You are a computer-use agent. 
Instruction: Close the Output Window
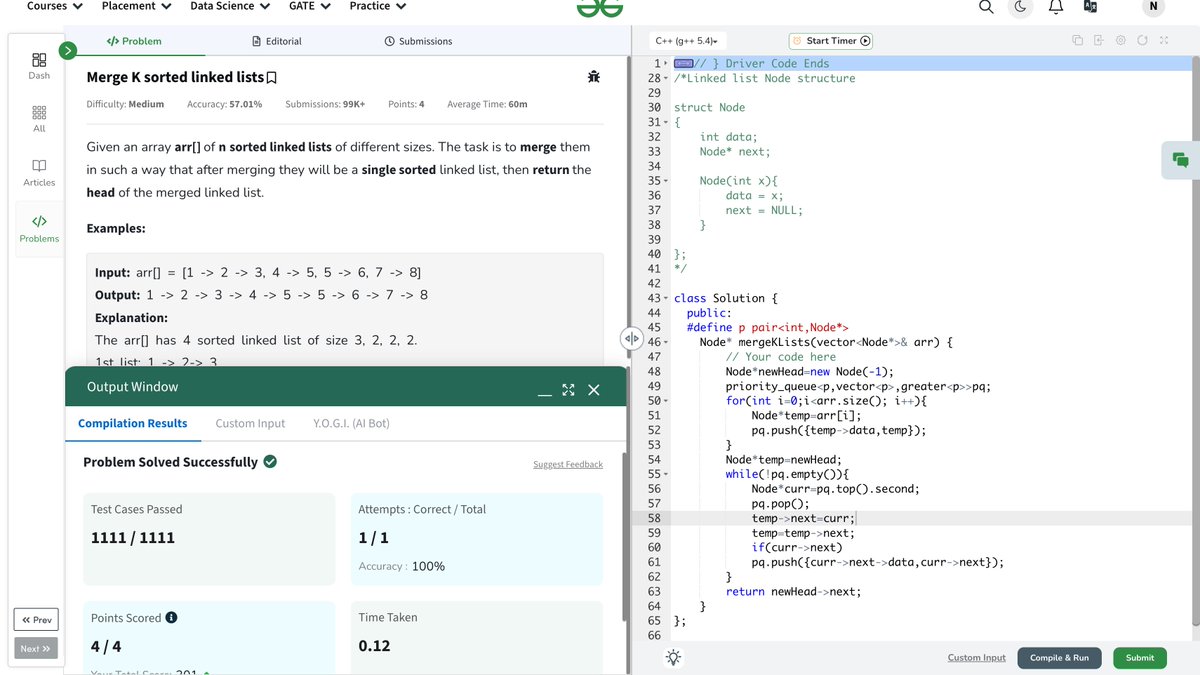tap(594, 389)
